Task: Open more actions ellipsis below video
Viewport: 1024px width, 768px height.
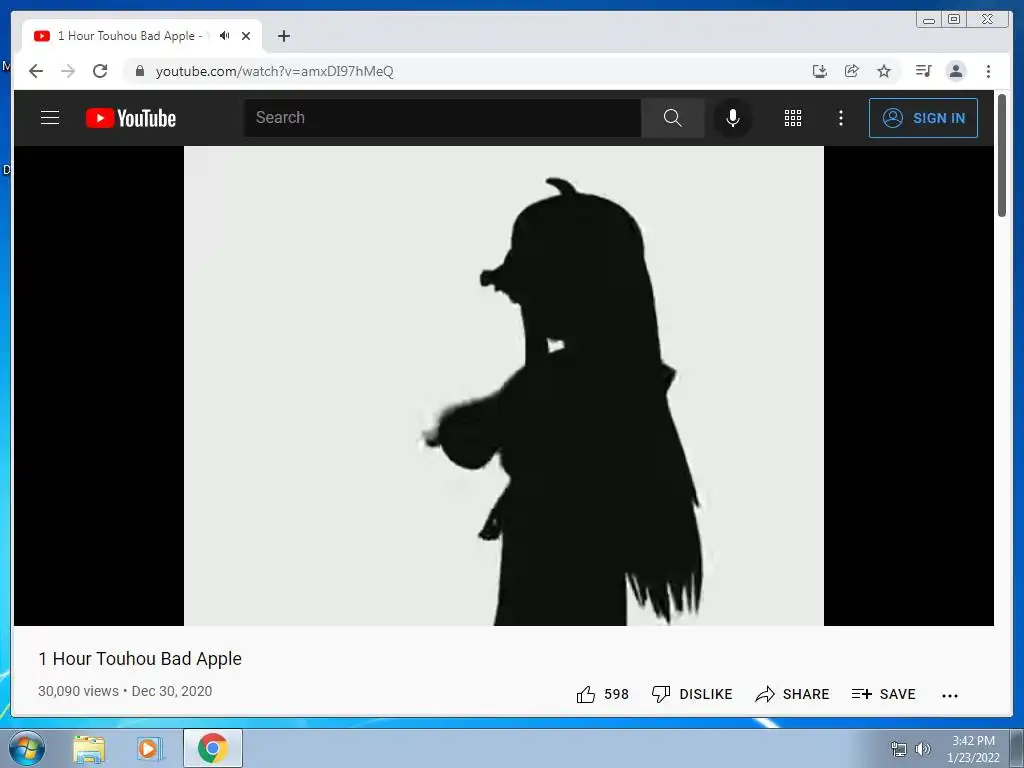Action: [950, 696]
